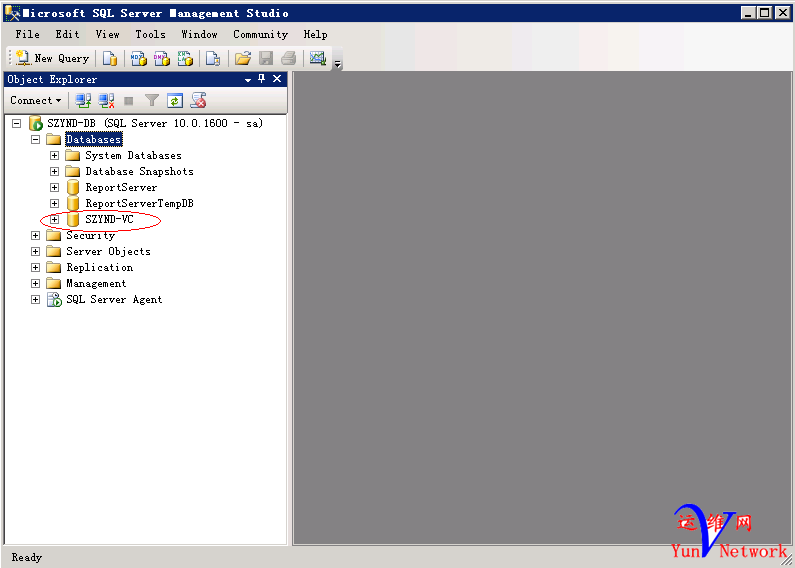Screen dimensions: 795x568
Task: Toggle Object Explorer auto-hide pin
Action: click(x=262, y=79)
